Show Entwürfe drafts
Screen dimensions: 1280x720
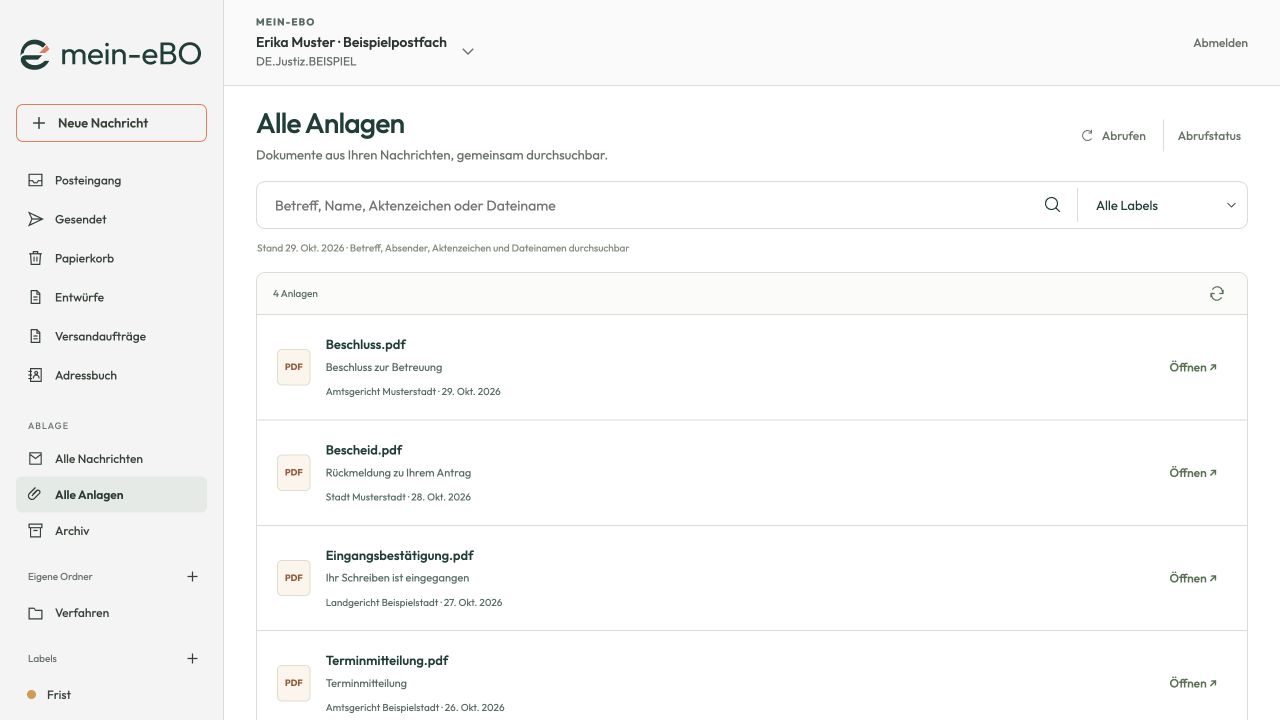click(x=111, y=297)
